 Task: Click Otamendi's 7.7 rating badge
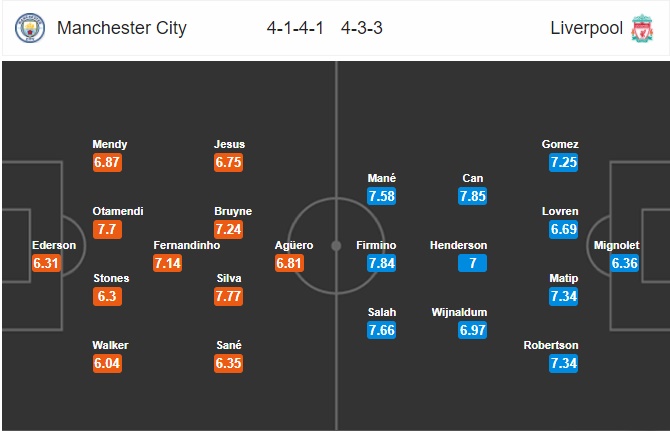[x=108, y=230]
